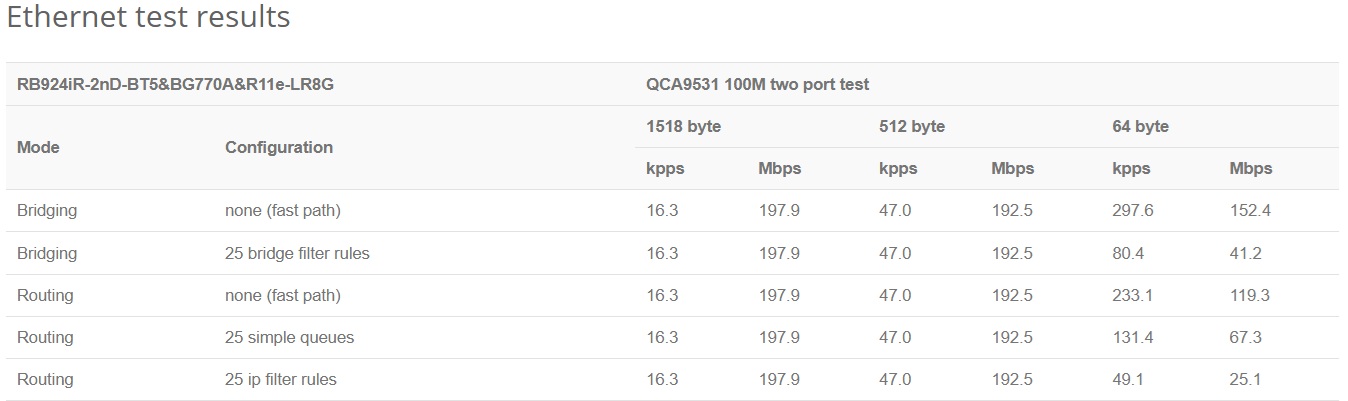The height and width of the screenshot is (401, 1348).
Task: Click the "Configuration" column header
Action: point(279,147)
